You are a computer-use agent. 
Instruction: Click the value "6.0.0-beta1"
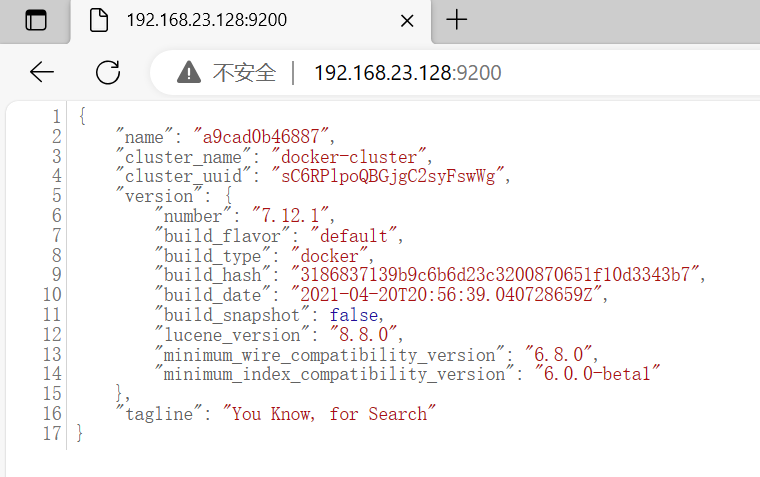coord(597,374)
